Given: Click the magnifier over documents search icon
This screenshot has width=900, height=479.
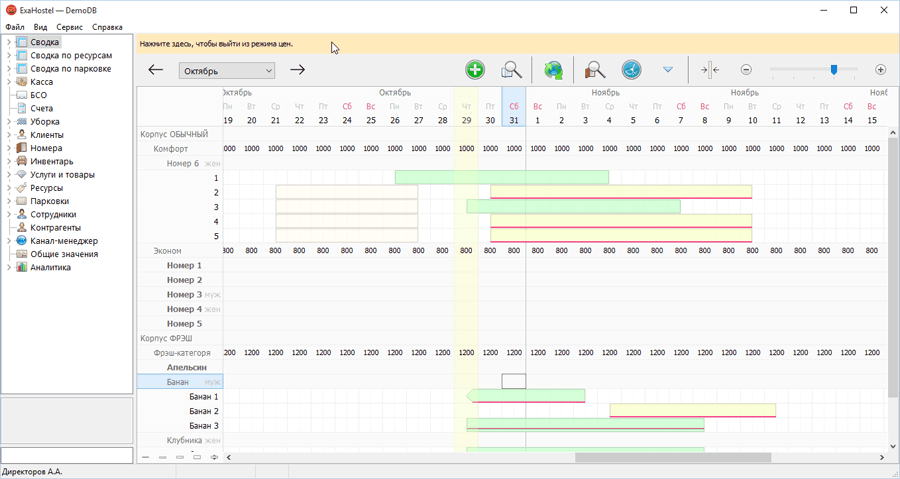Looking at the screenshot, I should 511,70.
